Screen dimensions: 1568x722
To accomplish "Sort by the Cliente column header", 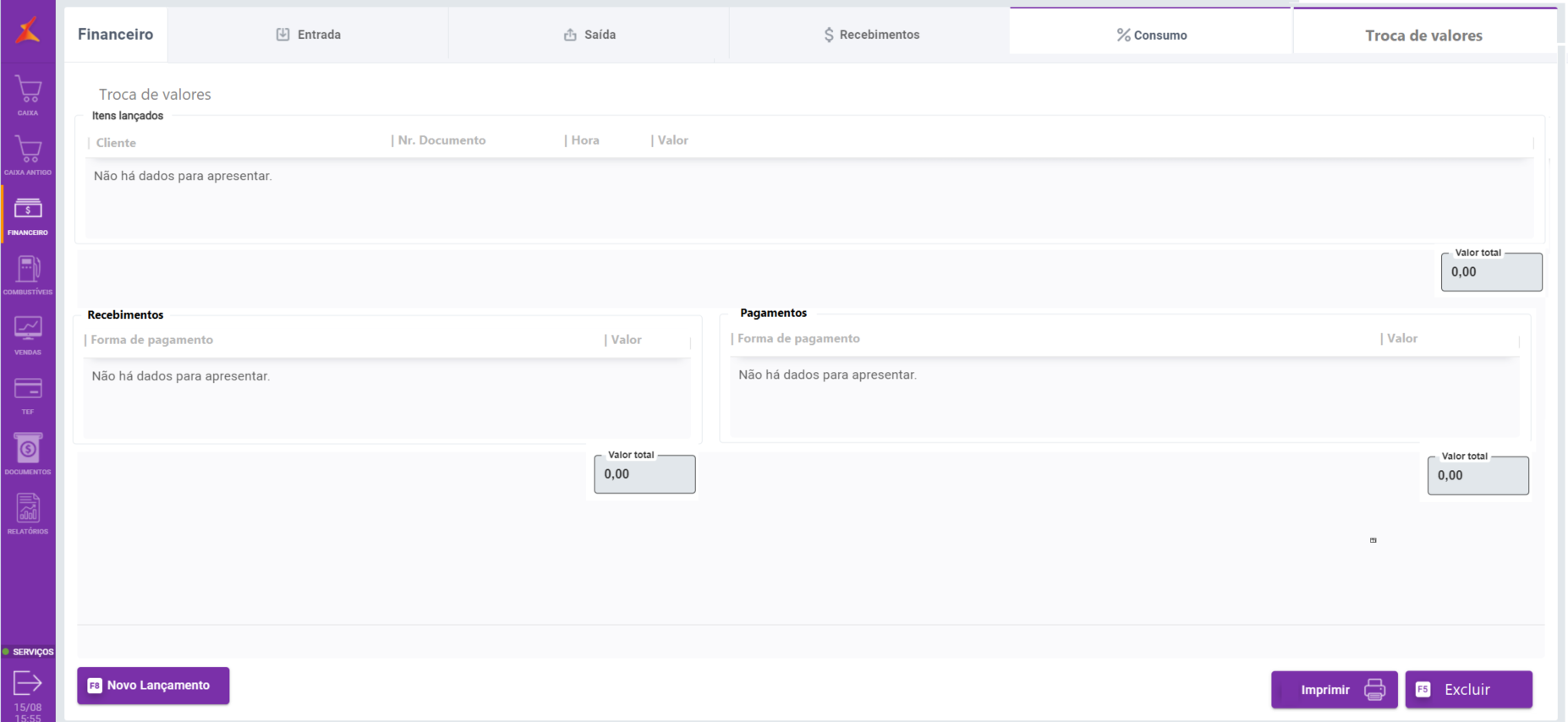I will pyautogui.click(x=116, y=143).
